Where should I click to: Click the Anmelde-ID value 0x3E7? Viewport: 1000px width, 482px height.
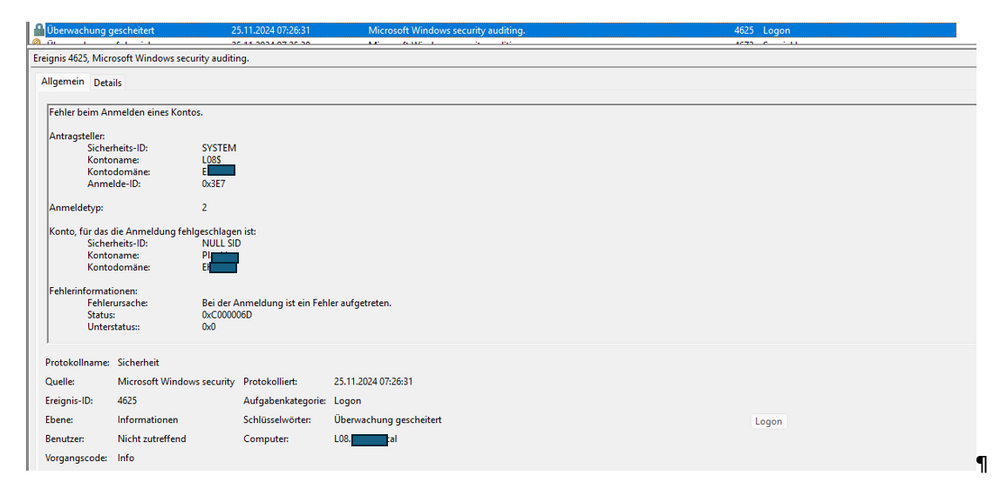click(x=213, y=184)
